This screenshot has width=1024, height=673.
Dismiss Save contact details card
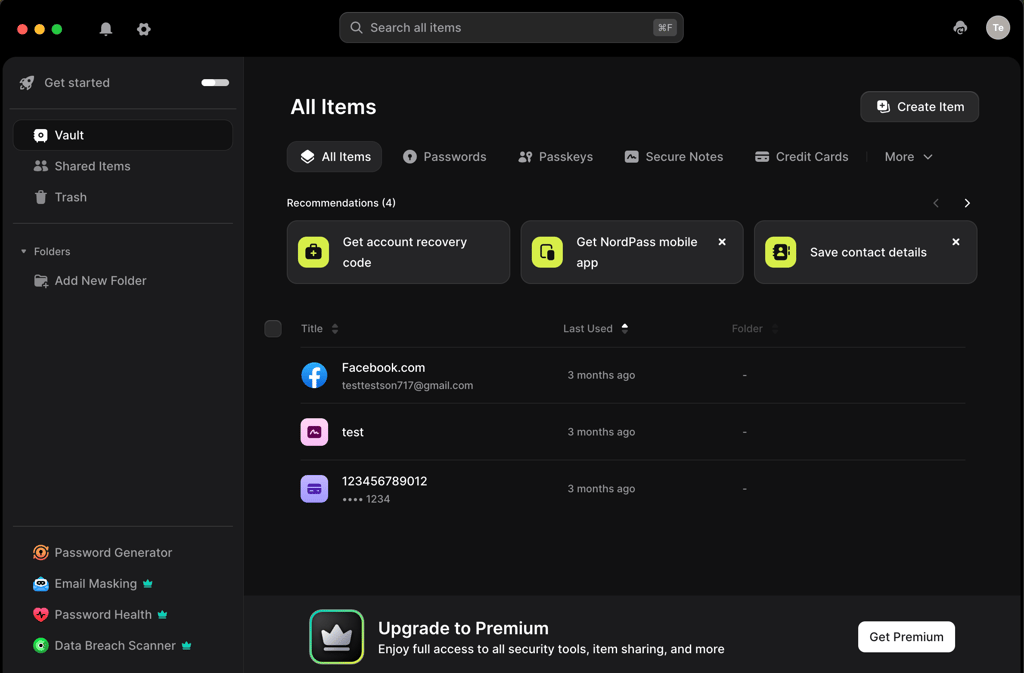coord(956,242)
